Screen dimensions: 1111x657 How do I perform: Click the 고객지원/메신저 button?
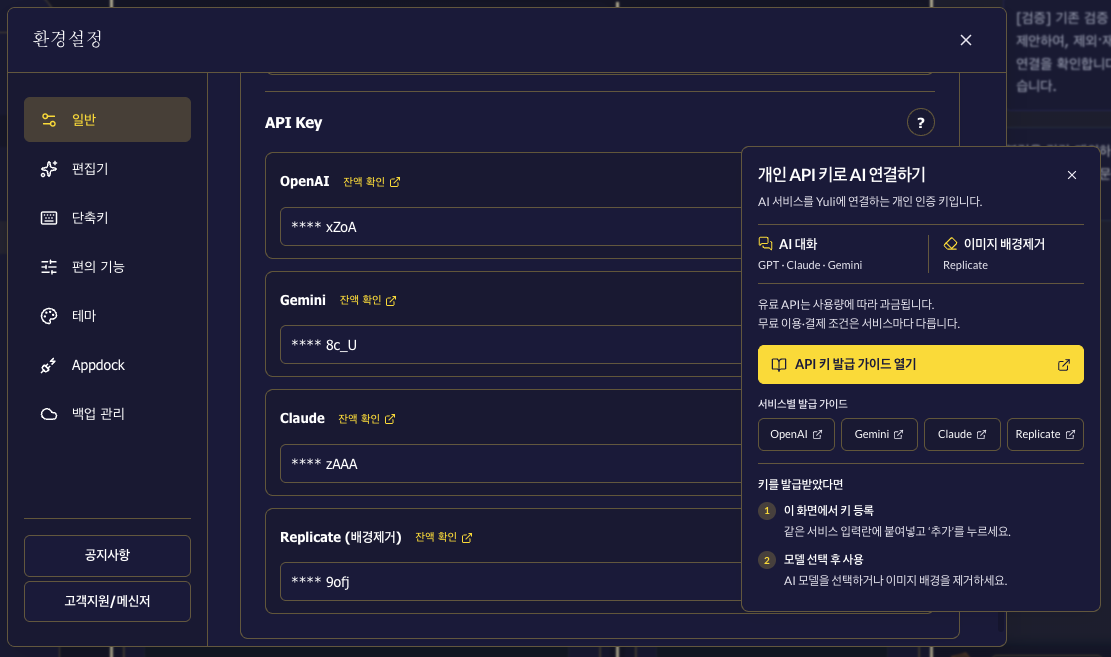107,601
